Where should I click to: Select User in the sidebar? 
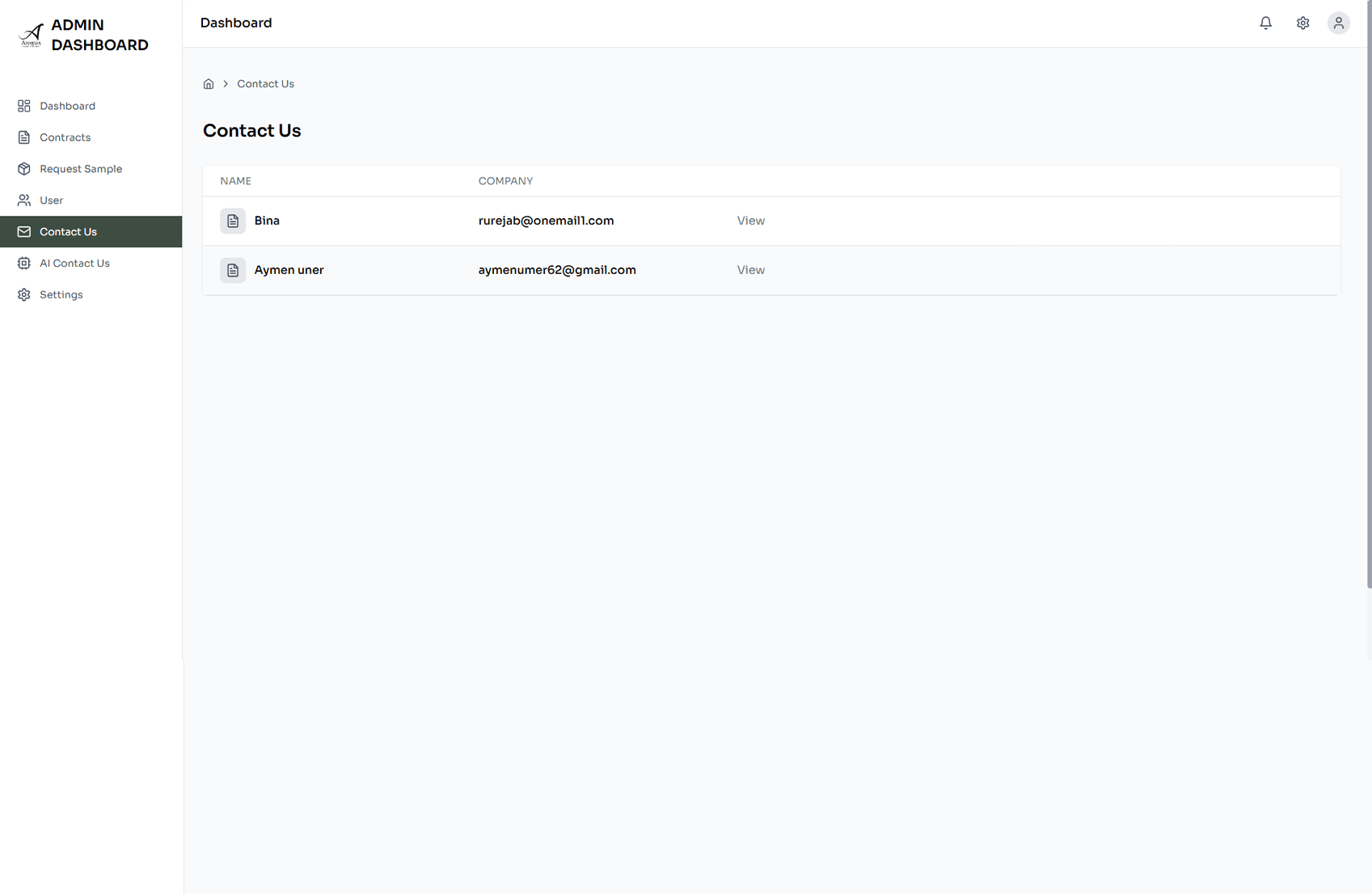(51, 200)
